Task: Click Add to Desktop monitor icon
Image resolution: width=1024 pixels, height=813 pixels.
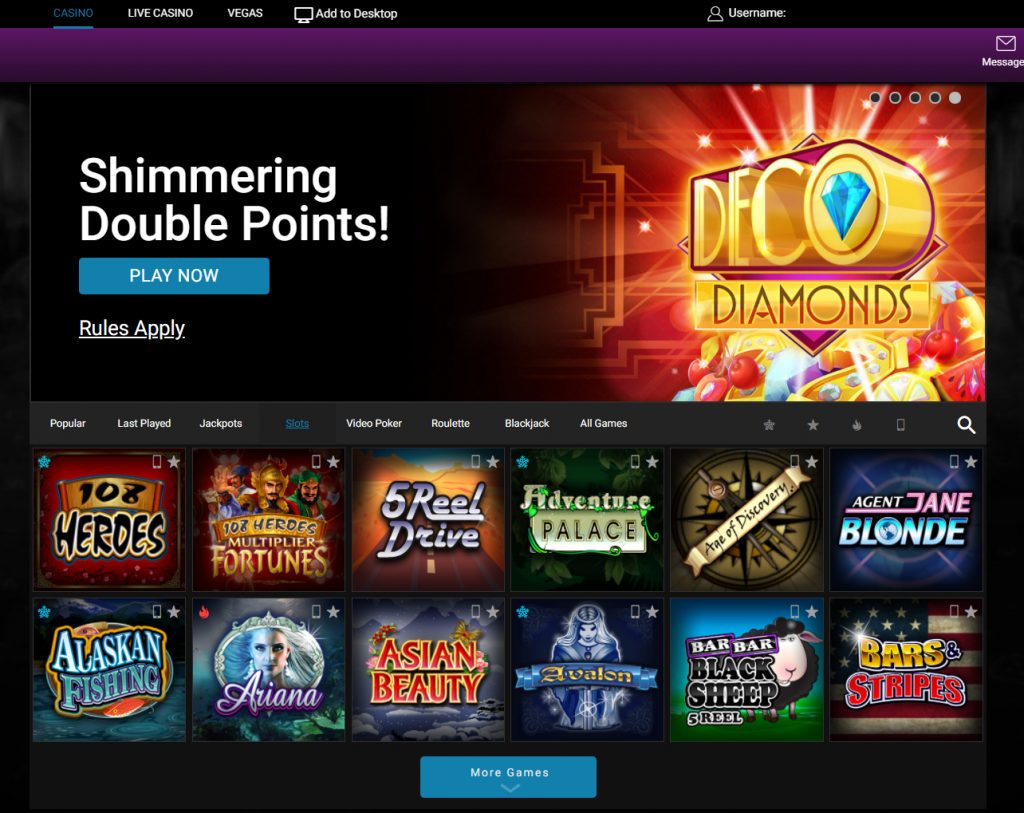Action: [x=303, y=14]
